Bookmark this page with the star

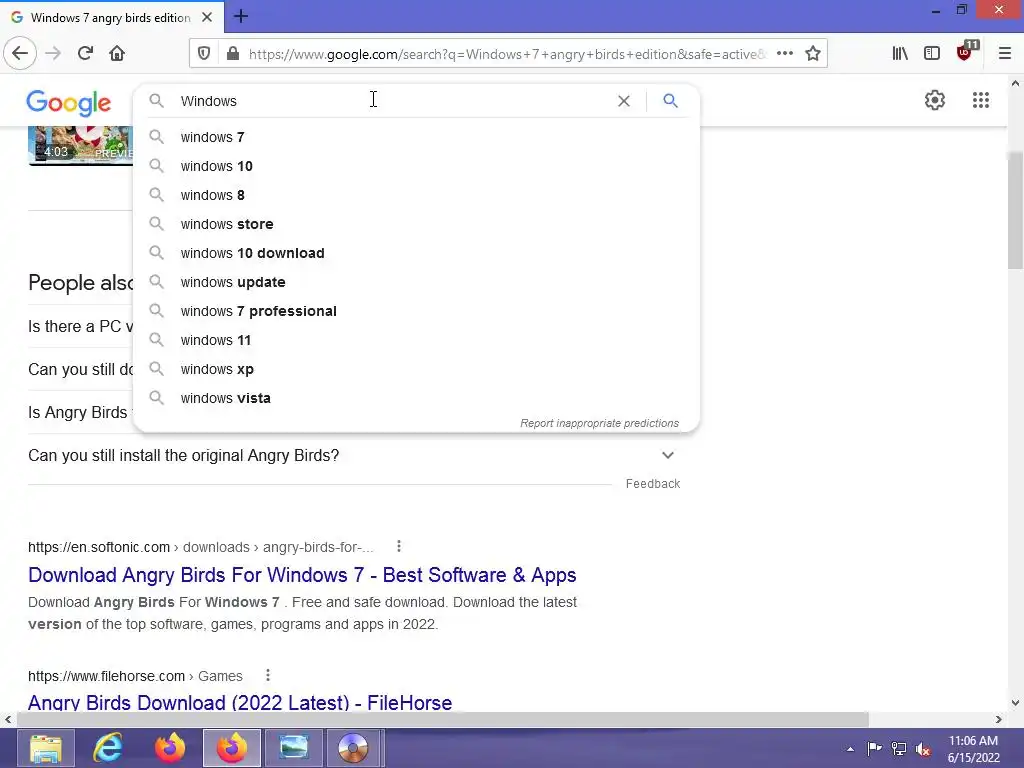point(812,54)
